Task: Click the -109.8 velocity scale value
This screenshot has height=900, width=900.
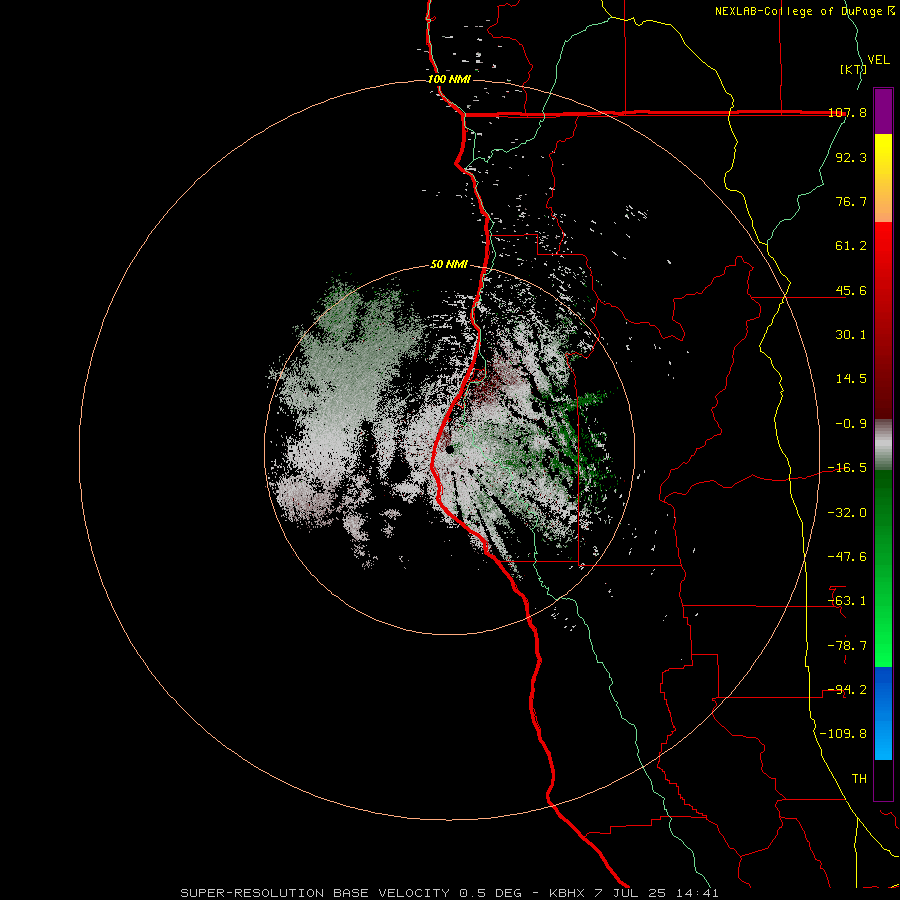Action: click(x=843, y=734)
